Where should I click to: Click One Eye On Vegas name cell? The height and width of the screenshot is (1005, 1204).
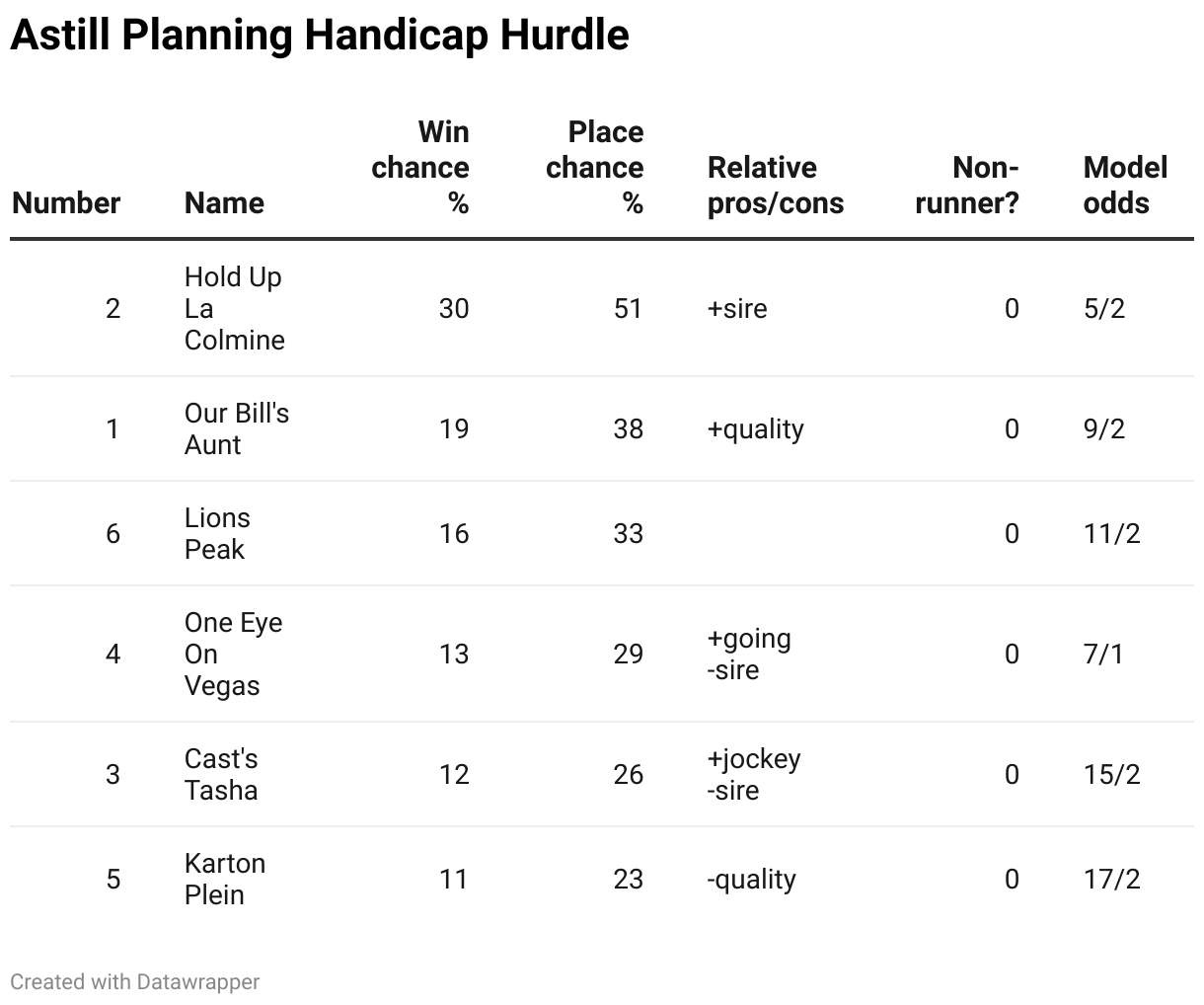coord(234,655)
